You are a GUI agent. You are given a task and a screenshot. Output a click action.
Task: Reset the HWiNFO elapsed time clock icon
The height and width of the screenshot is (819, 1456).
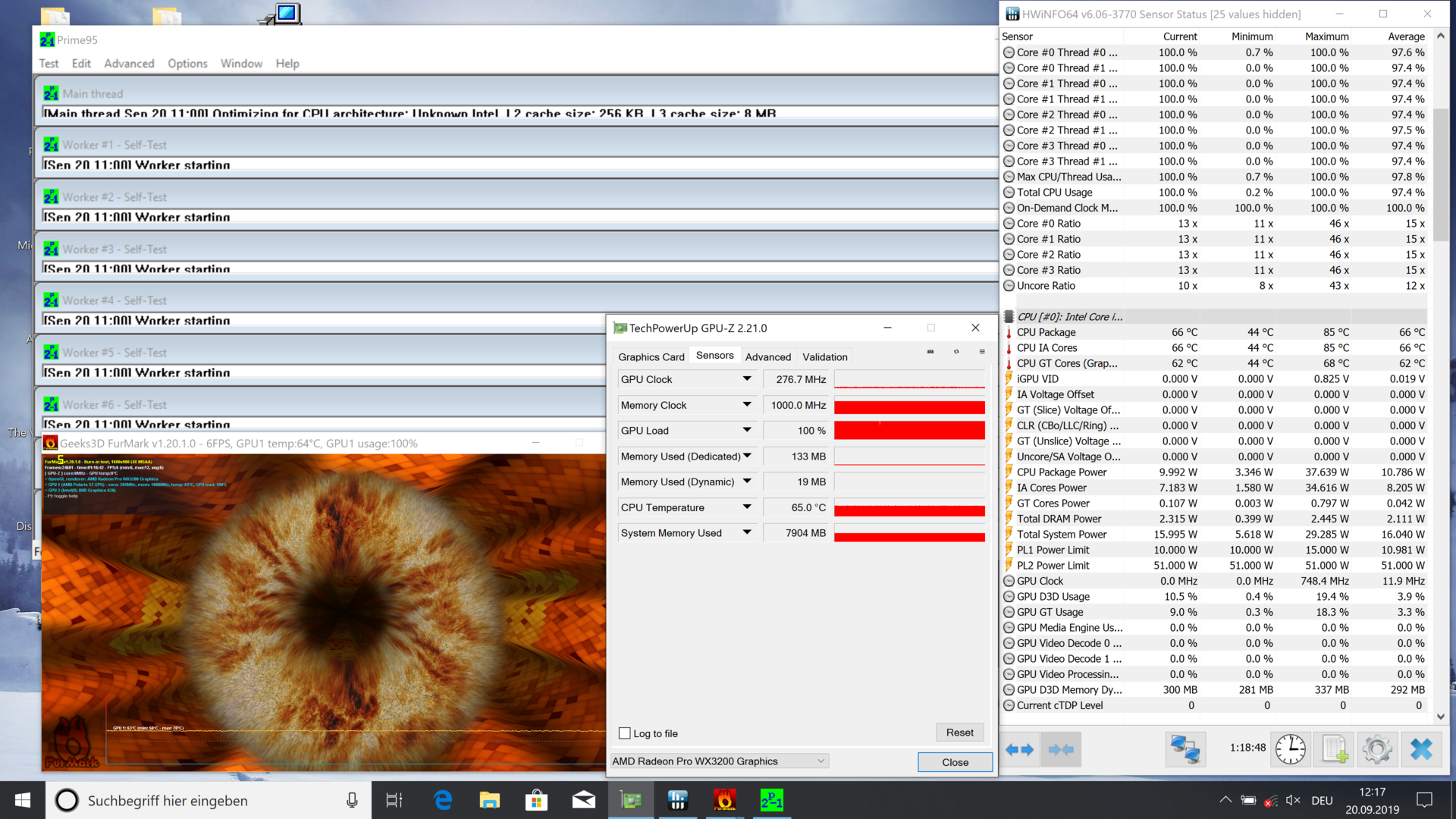1290,749
